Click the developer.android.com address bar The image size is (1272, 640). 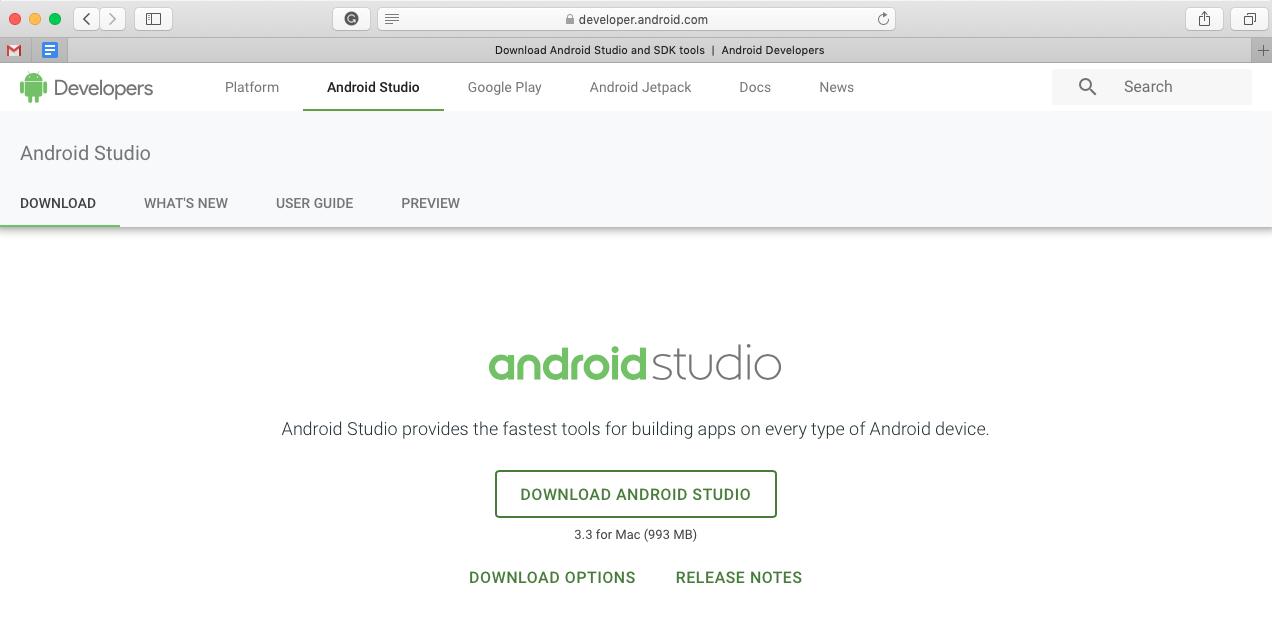[636, 19]
